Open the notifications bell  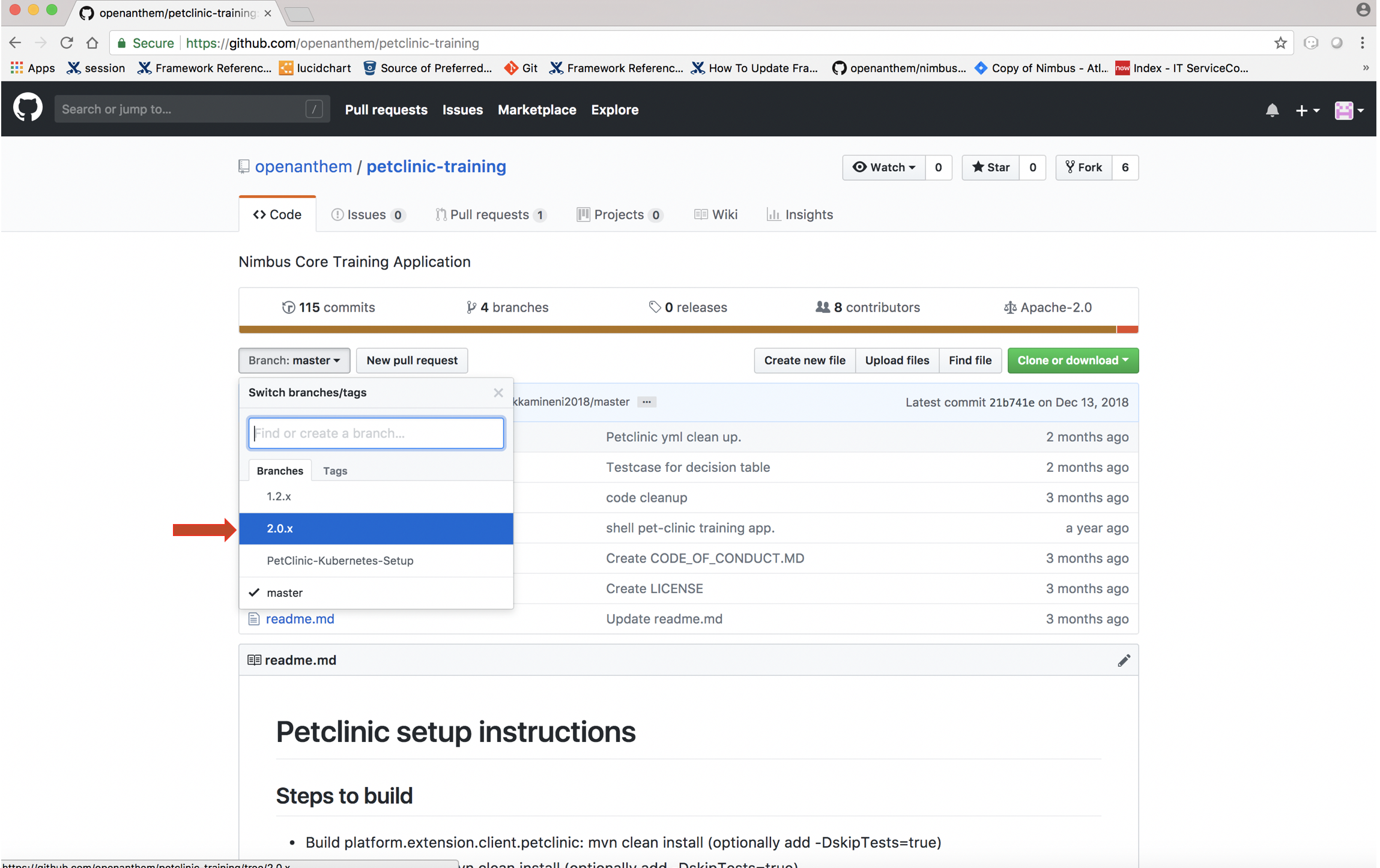1272,110
